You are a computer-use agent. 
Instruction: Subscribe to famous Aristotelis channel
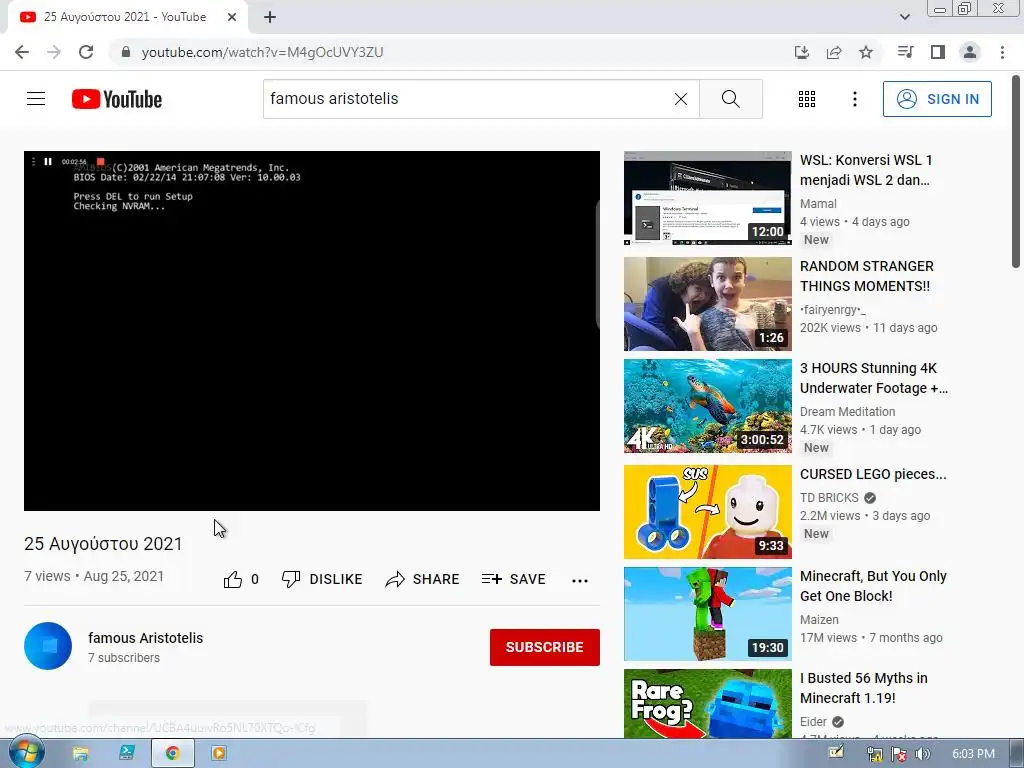[545, 647]
